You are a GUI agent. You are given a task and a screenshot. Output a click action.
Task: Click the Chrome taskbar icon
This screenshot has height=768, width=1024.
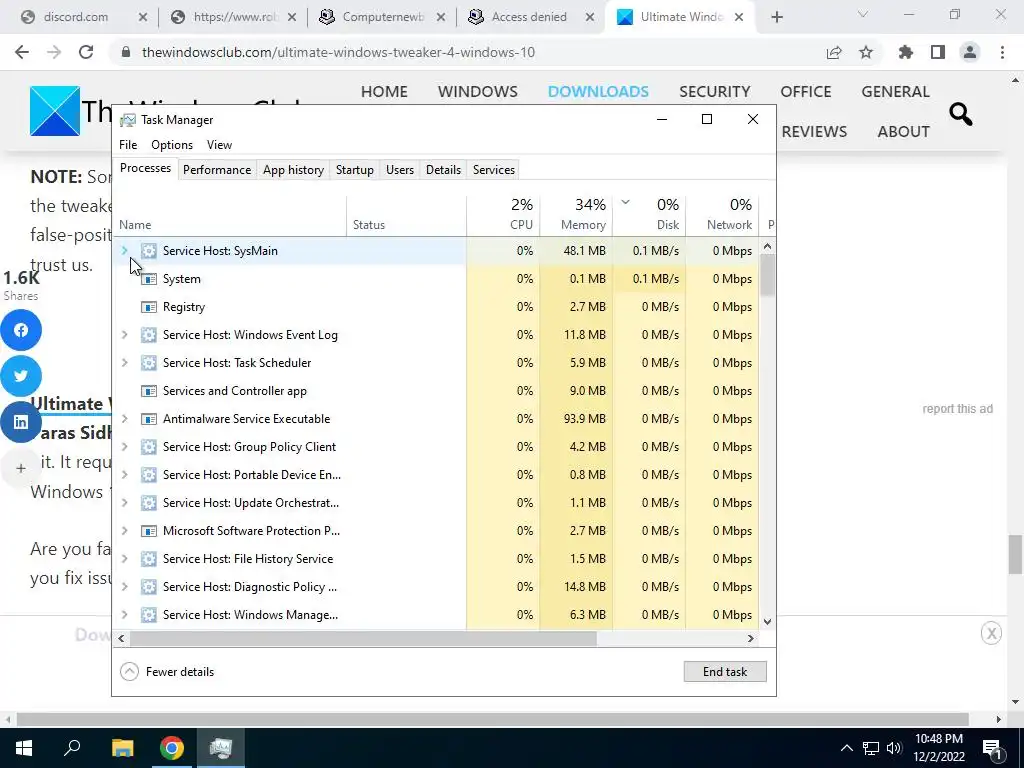(172, 748)
